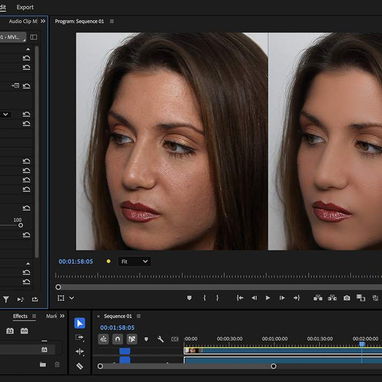Create new custom bin in Effects panel
Screen dimensions: 382x382
(x=43, y=365)
